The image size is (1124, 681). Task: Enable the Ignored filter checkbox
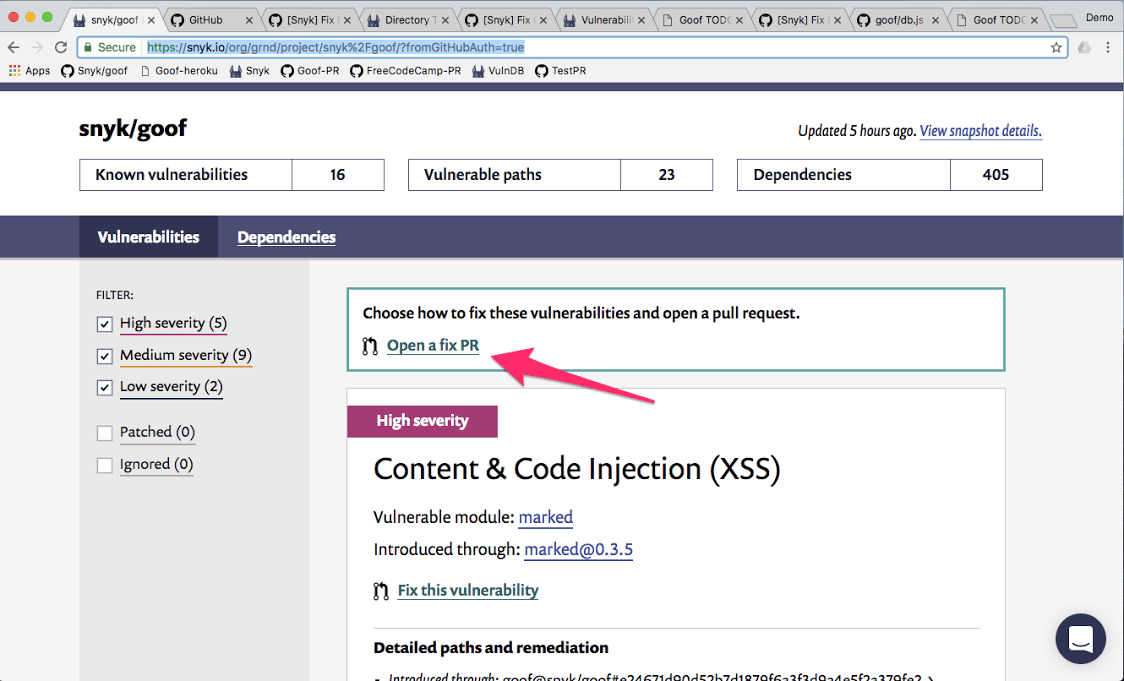click(104, 465)
